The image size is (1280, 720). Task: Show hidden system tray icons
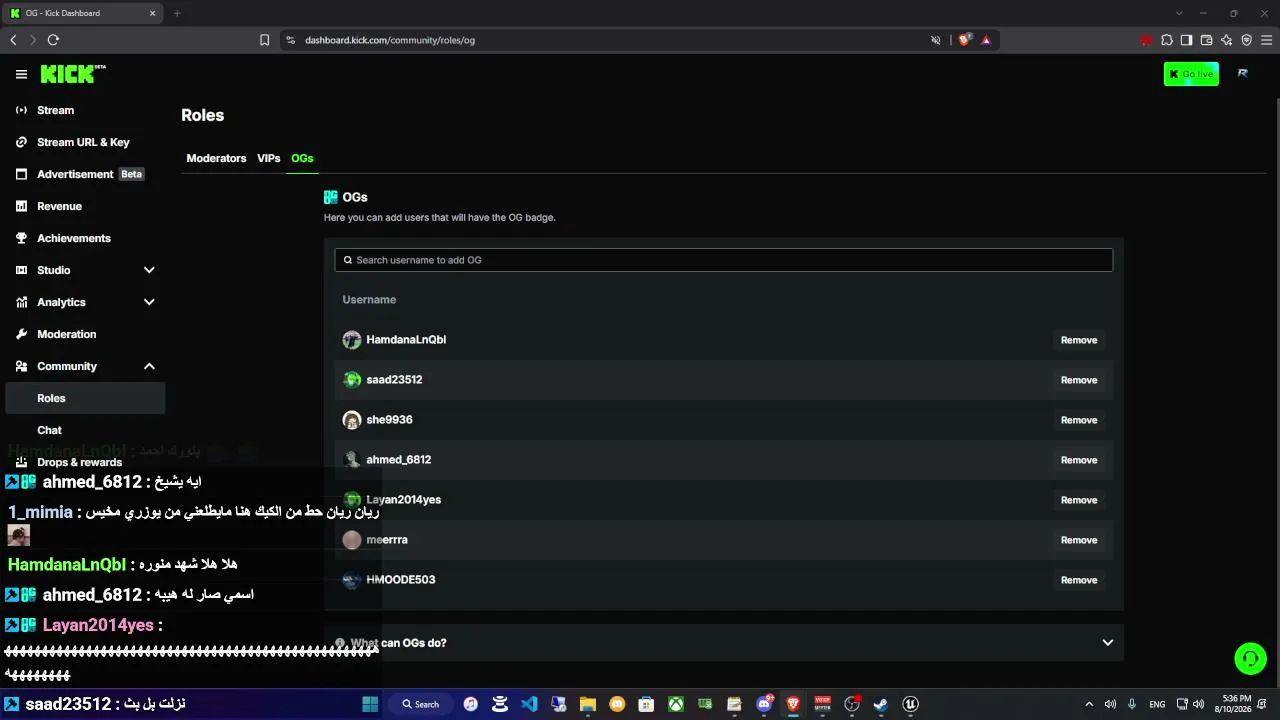pyautogui.click(x=1089, y=704)
